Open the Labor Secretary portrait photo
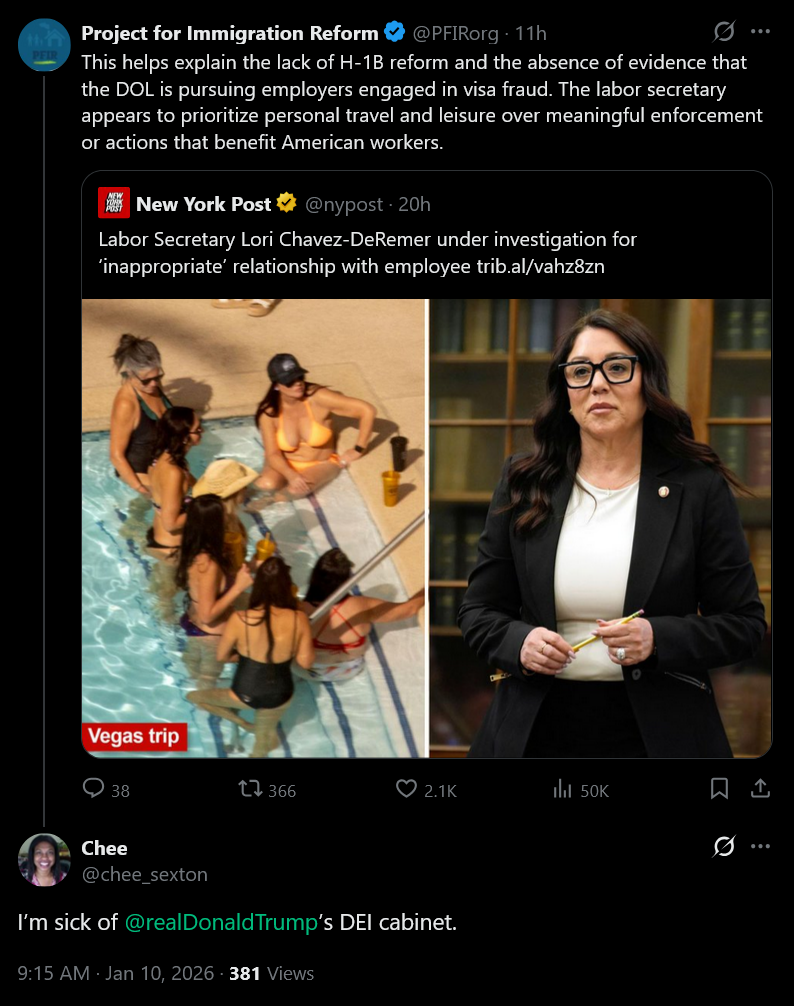This screenshot has width=794, height=1006. 600,528
